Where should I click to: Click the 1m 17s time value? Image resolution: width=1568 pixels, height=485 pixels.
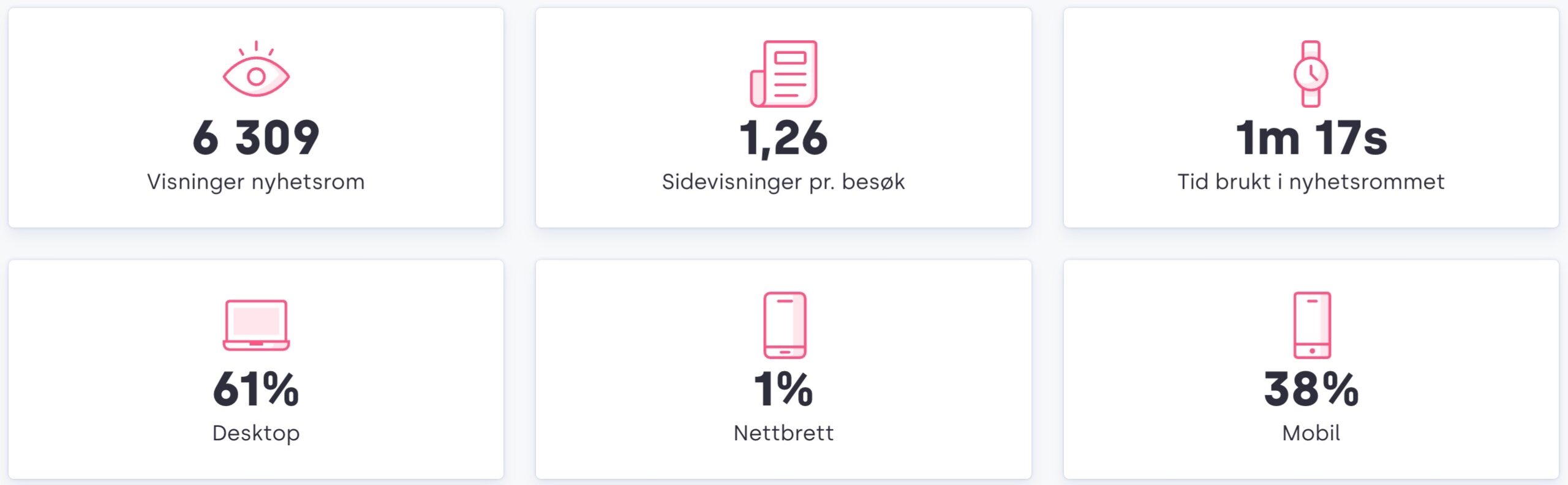(x=1311, y=137)
